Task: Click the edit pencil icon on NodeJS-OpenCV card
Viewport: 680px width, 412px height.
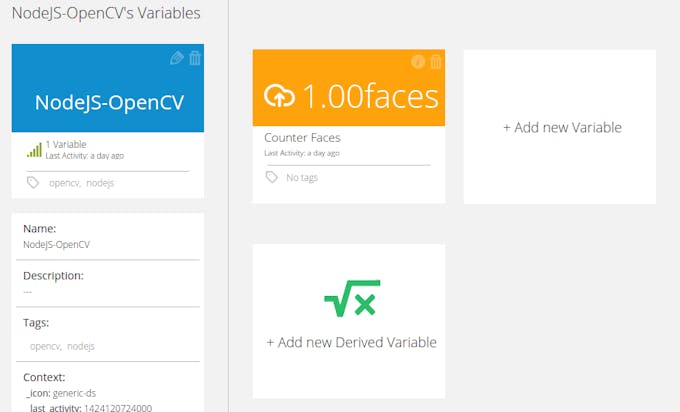Action: (177, 59)
